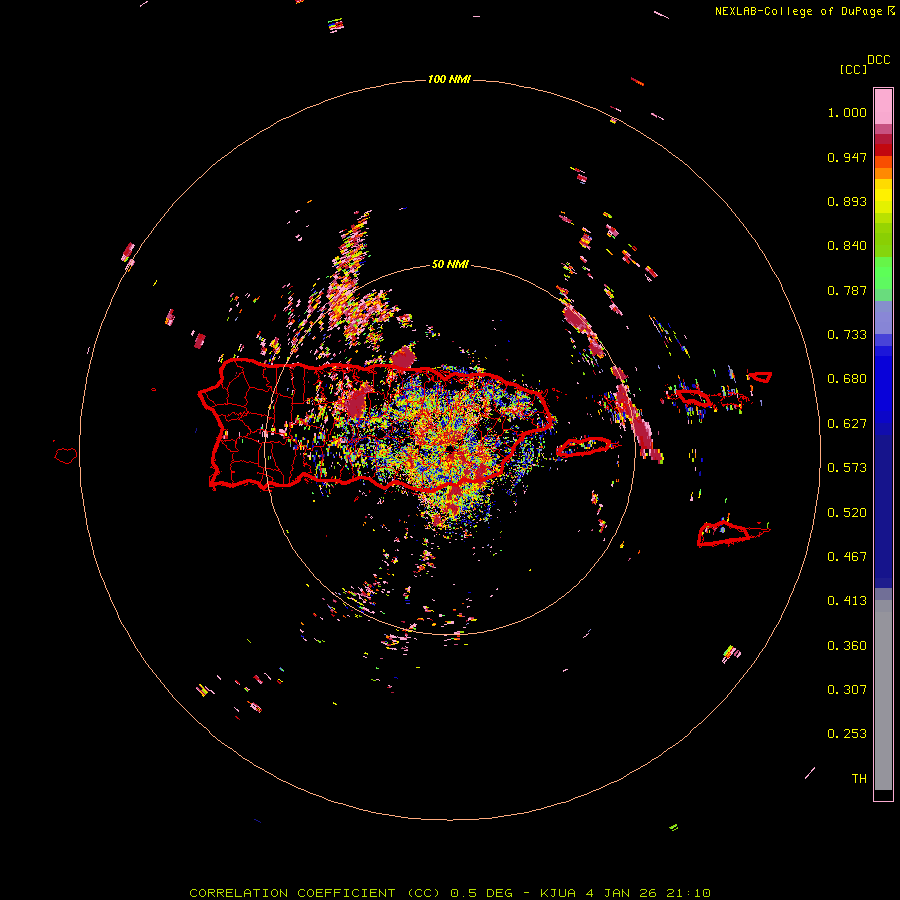Click the 1.000 color scale value
The image size is (900, 900).
tap(847, 112)
